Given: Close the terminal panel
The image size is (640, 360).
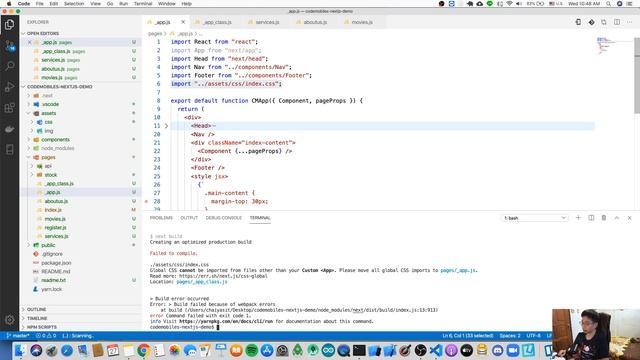Looking at the screenshot, I should click(x=629, y=218).
